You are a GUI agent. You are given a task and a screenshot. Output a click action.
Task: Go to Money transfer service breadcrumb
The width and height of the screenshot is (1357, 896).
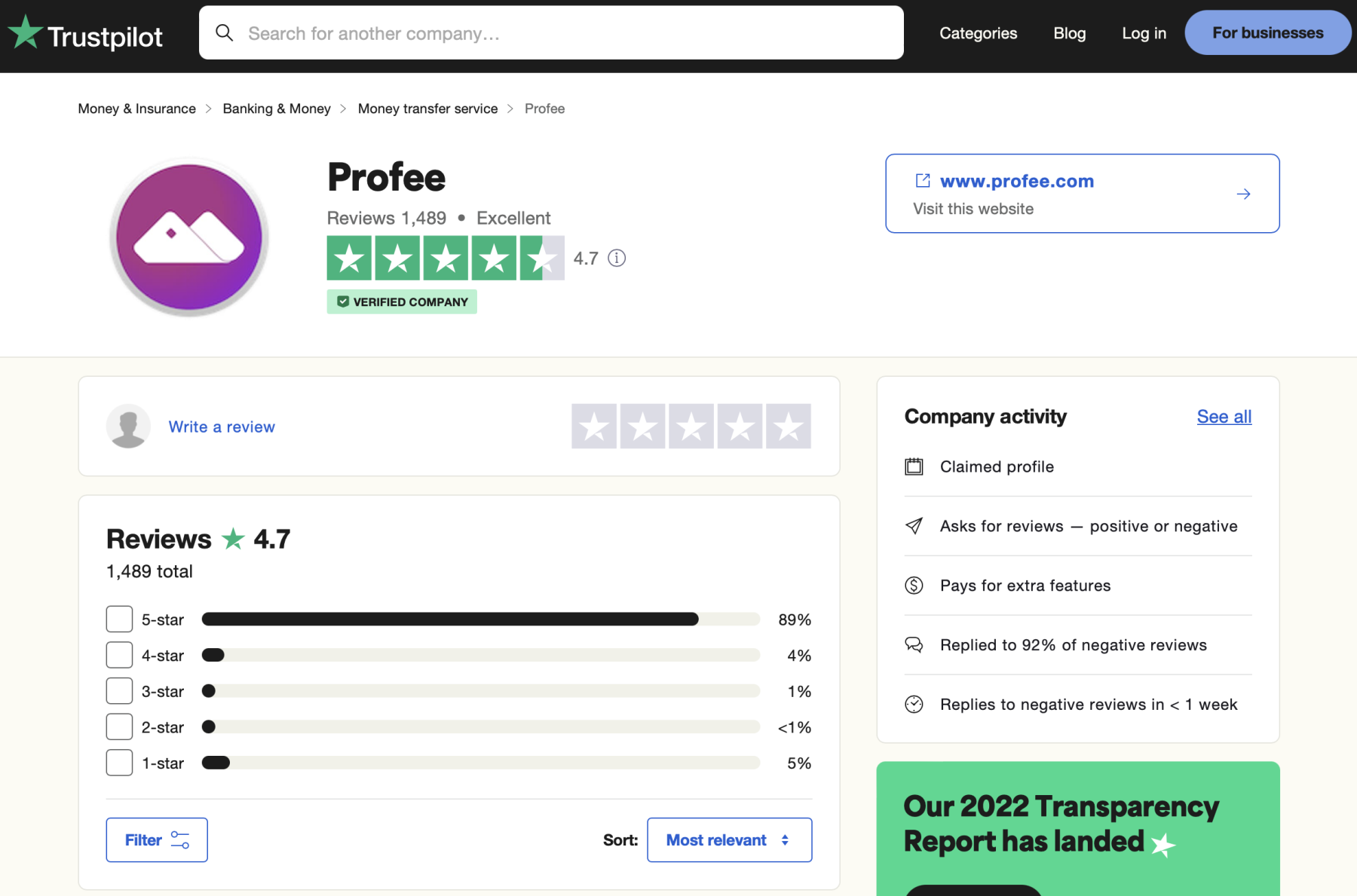coord(427,109)
